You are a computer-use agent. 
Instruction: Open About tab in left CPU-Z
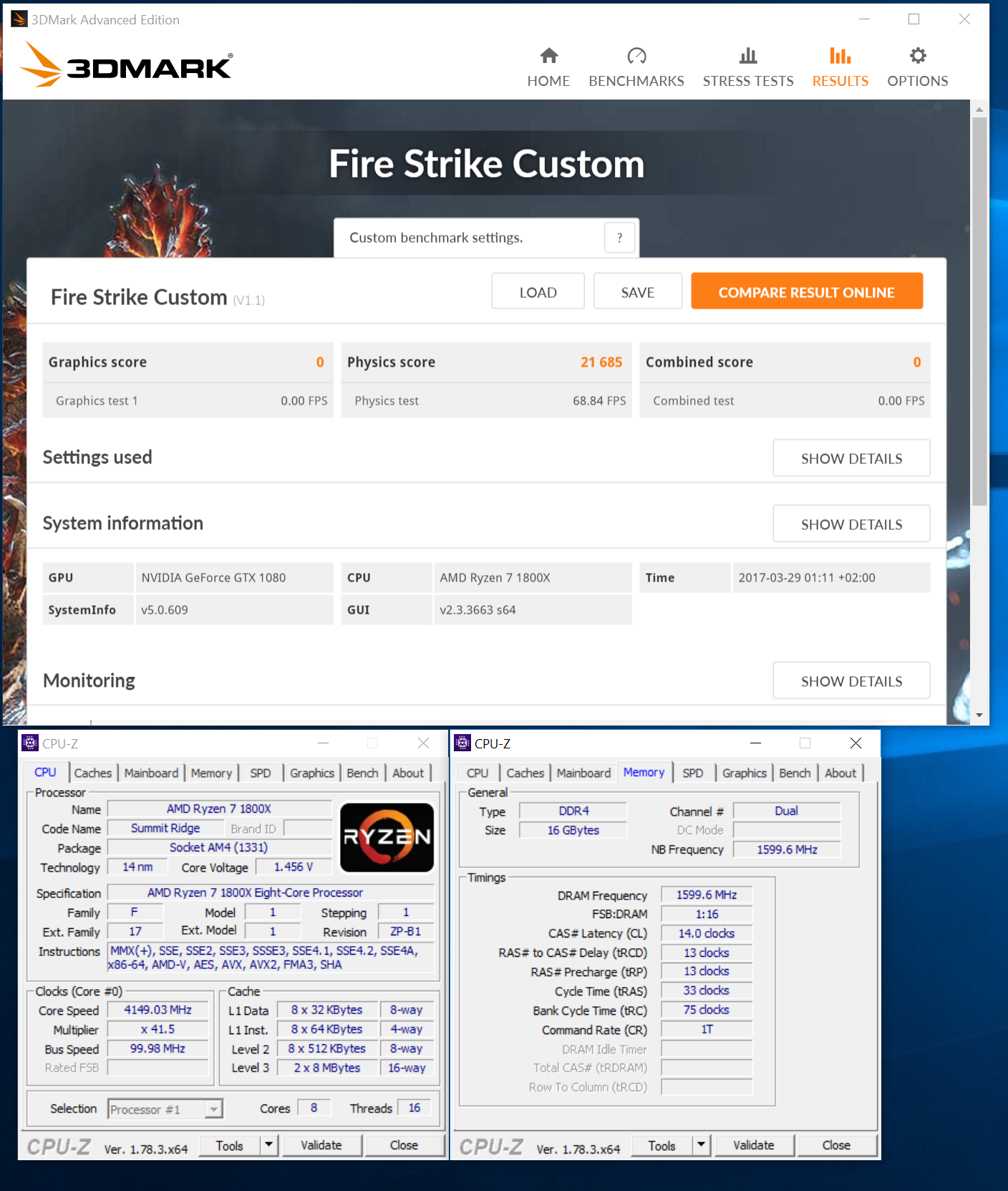point(408,773)
